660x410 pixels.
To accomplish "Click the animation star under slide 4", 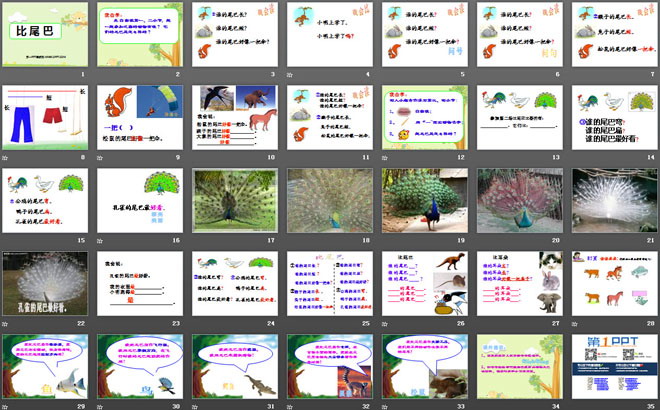I will [290, 75].
